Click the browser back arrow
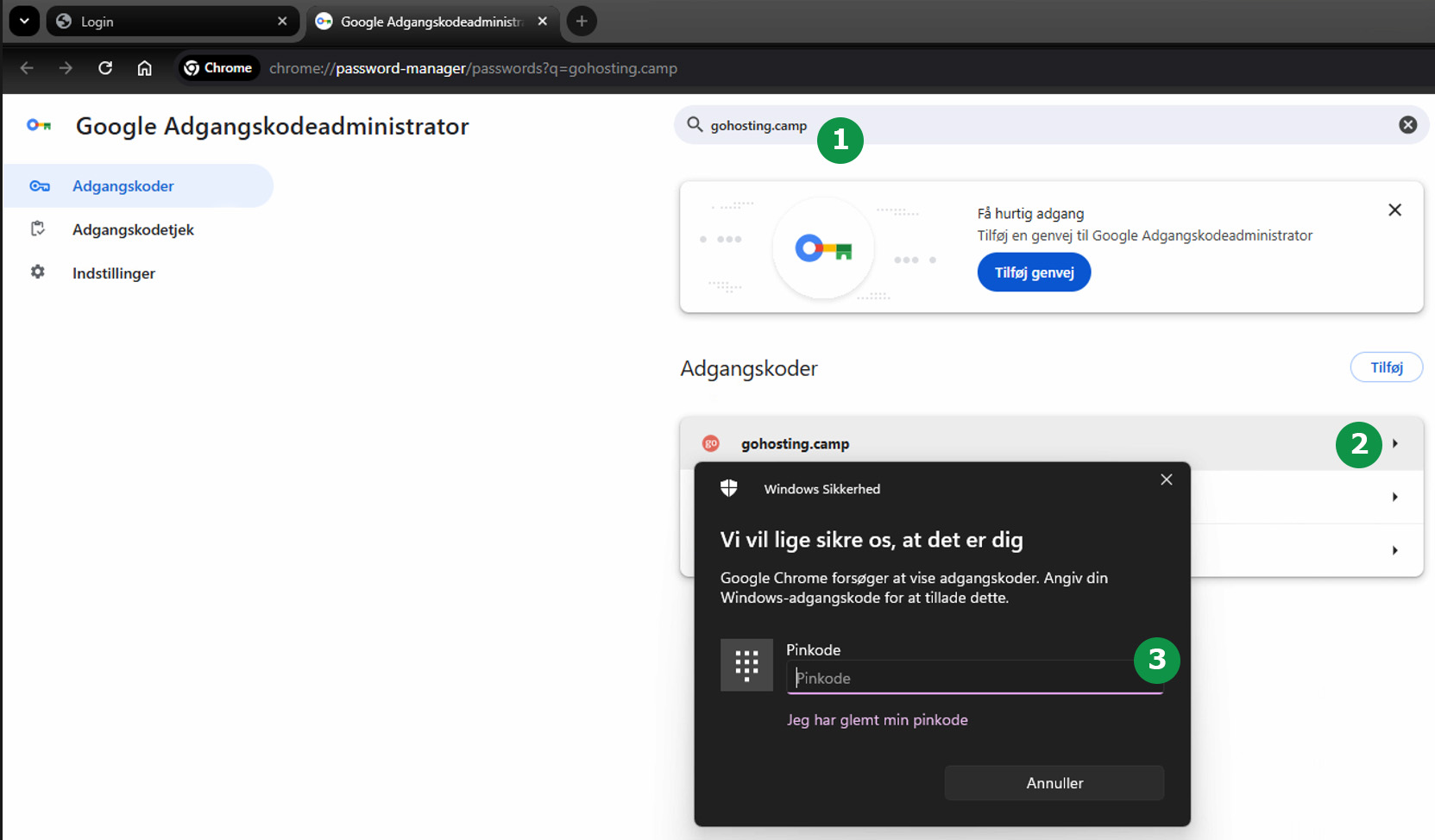 click(27, 68)
